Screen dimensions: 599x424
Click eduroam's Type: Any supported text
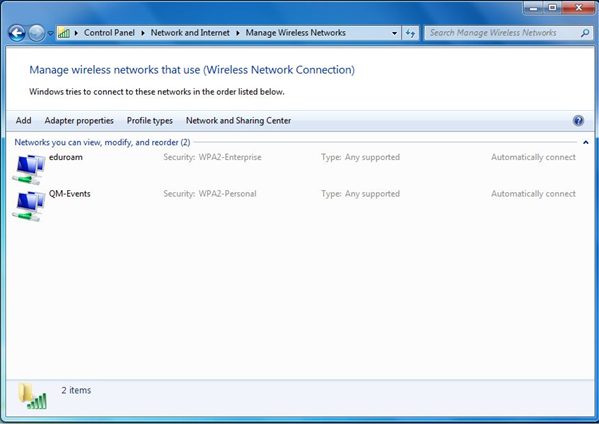pyautogui.click(x=360, y=157)
